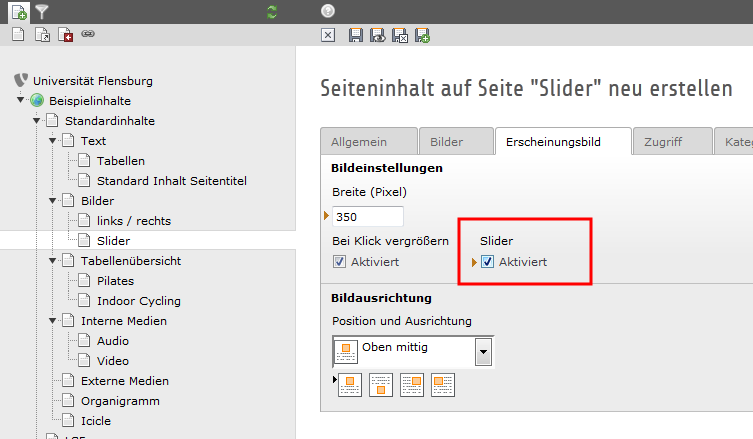Click the Breite (Pixel) input field
Screen dimensions: 753x439
coord(367,216)
